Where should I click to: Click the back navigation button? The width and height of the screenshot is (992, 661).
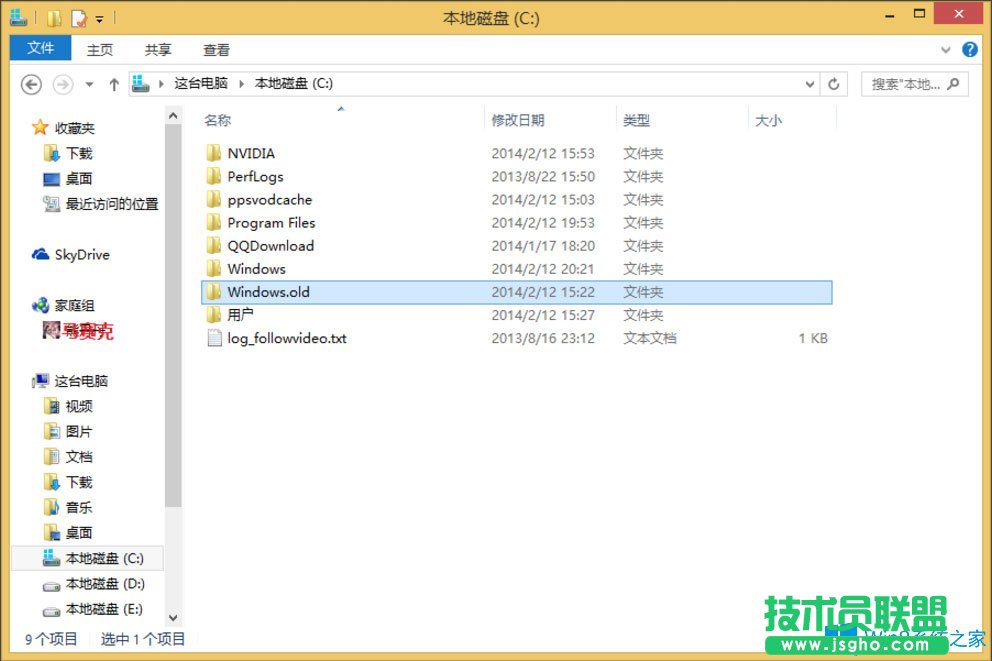coord(31,84)
